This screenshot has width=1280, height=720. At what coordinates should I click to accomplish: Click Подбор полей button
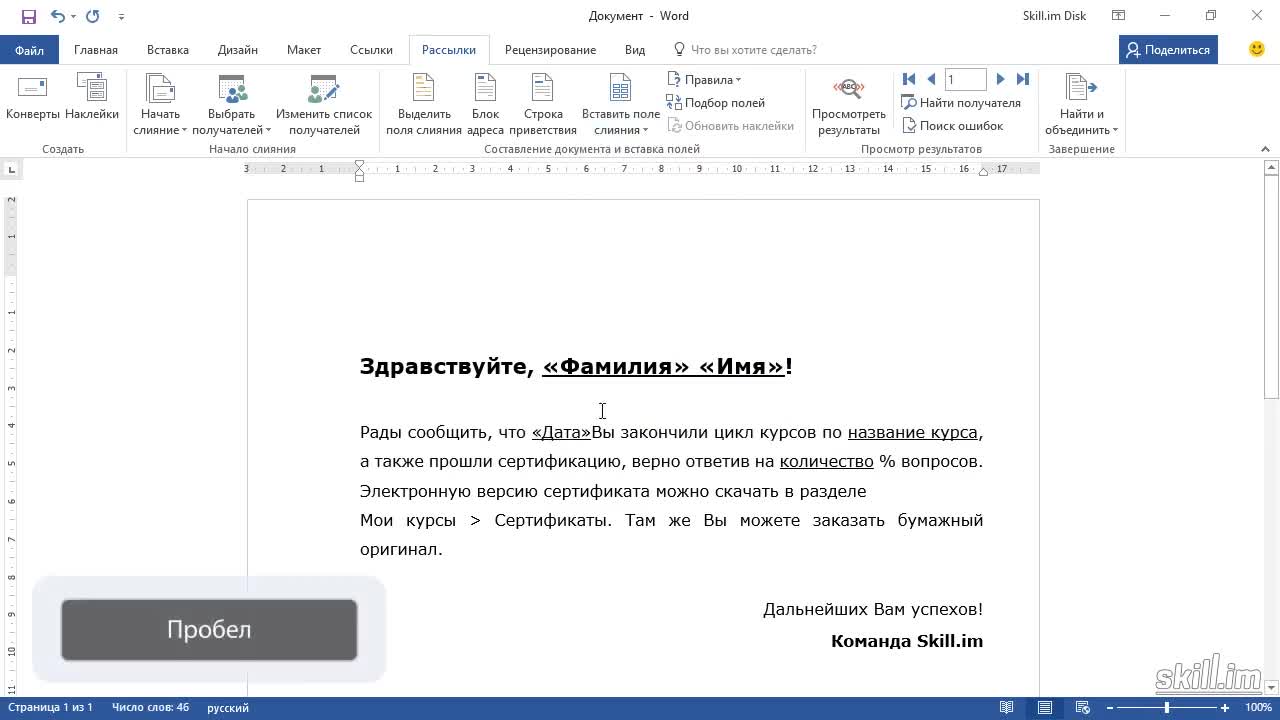[x=716, y=103]
